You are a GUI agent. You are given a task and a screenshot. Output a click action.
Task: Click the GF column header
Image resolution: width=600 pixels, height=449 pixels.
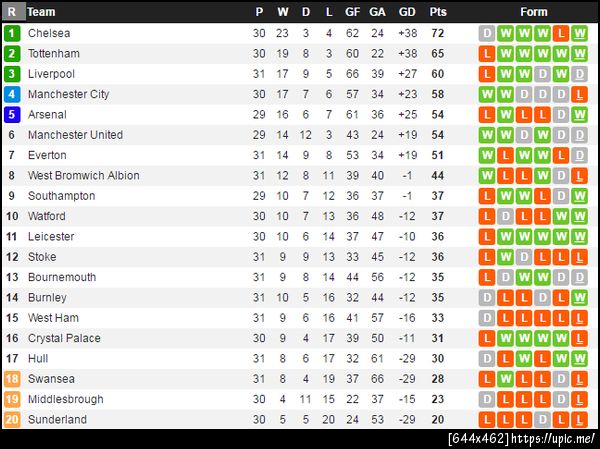click(352, 12)
